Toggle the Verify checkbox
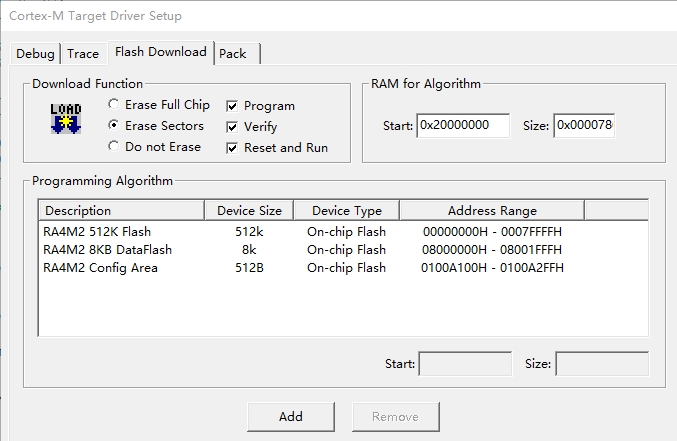677x441 pixels. [232, 127]
